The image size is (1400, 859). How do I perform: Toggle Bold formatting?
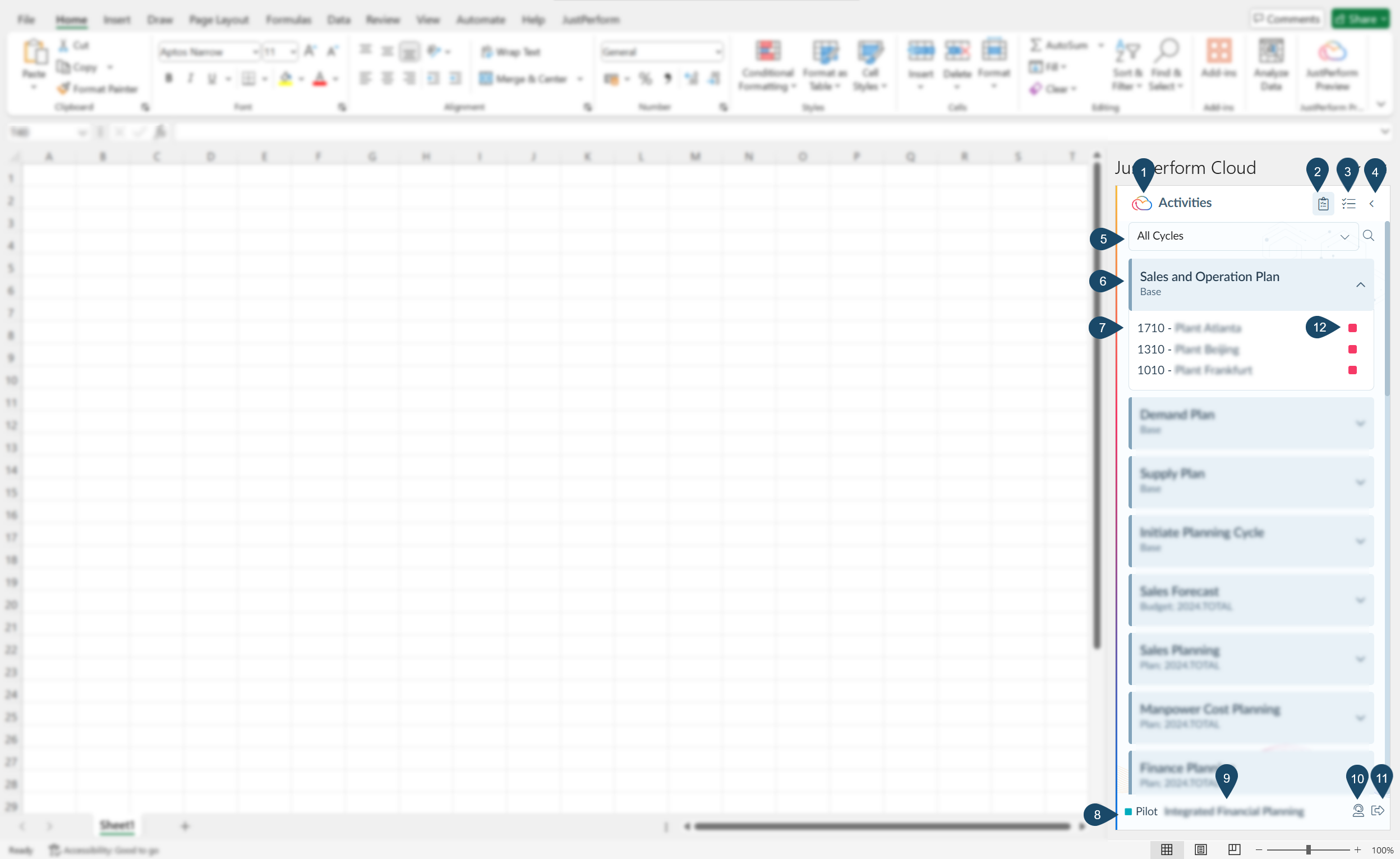click(x=169, y=78)
